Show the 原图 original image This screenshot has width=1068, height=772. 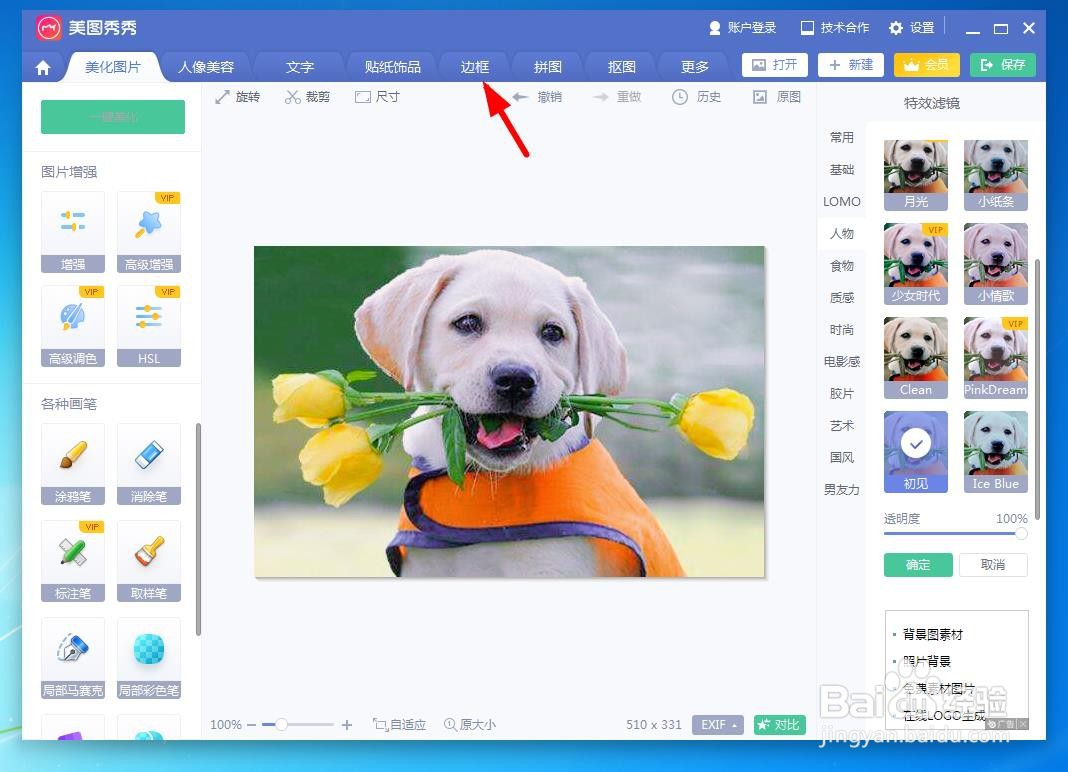click(x=776, y=97)
